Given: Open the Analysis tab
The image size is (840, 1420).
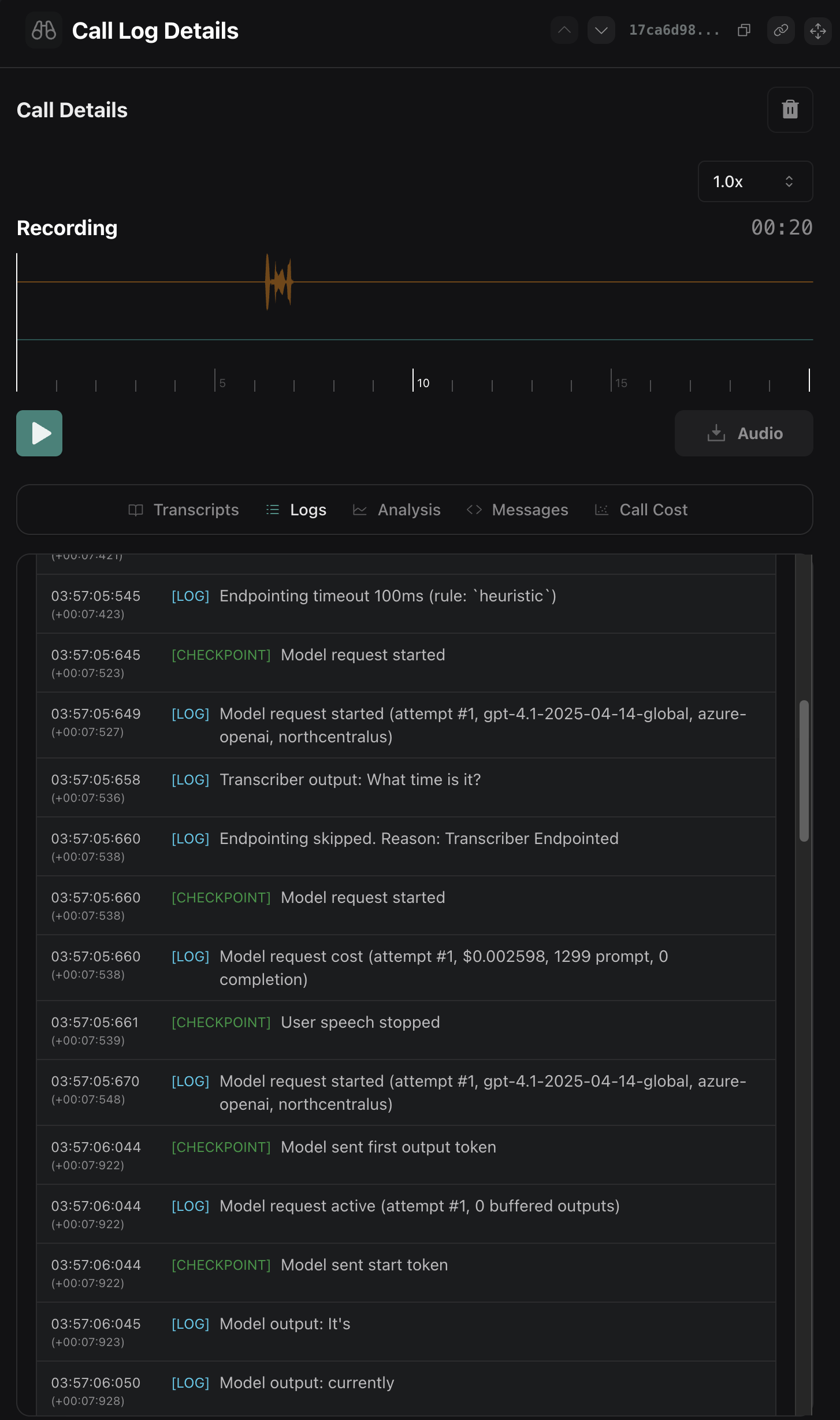Looking at the screenshot, I should click(x=397, y=510).
